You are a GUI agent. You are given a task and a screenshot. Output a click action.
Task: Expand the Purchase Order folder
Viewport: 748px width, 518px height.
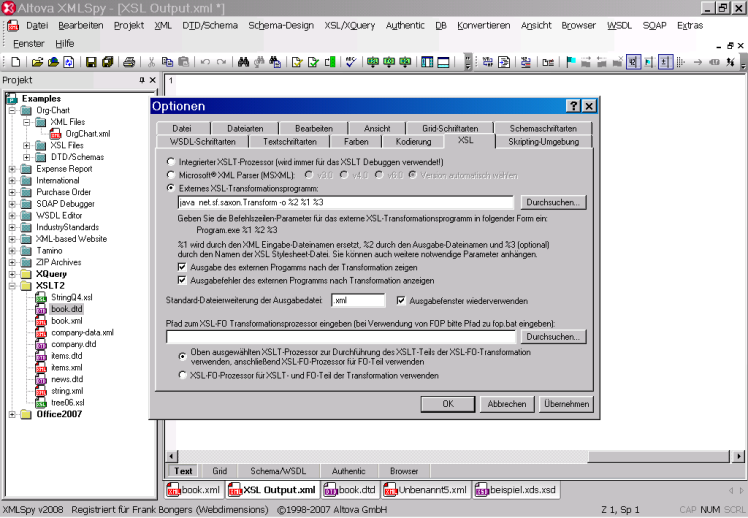12,192
